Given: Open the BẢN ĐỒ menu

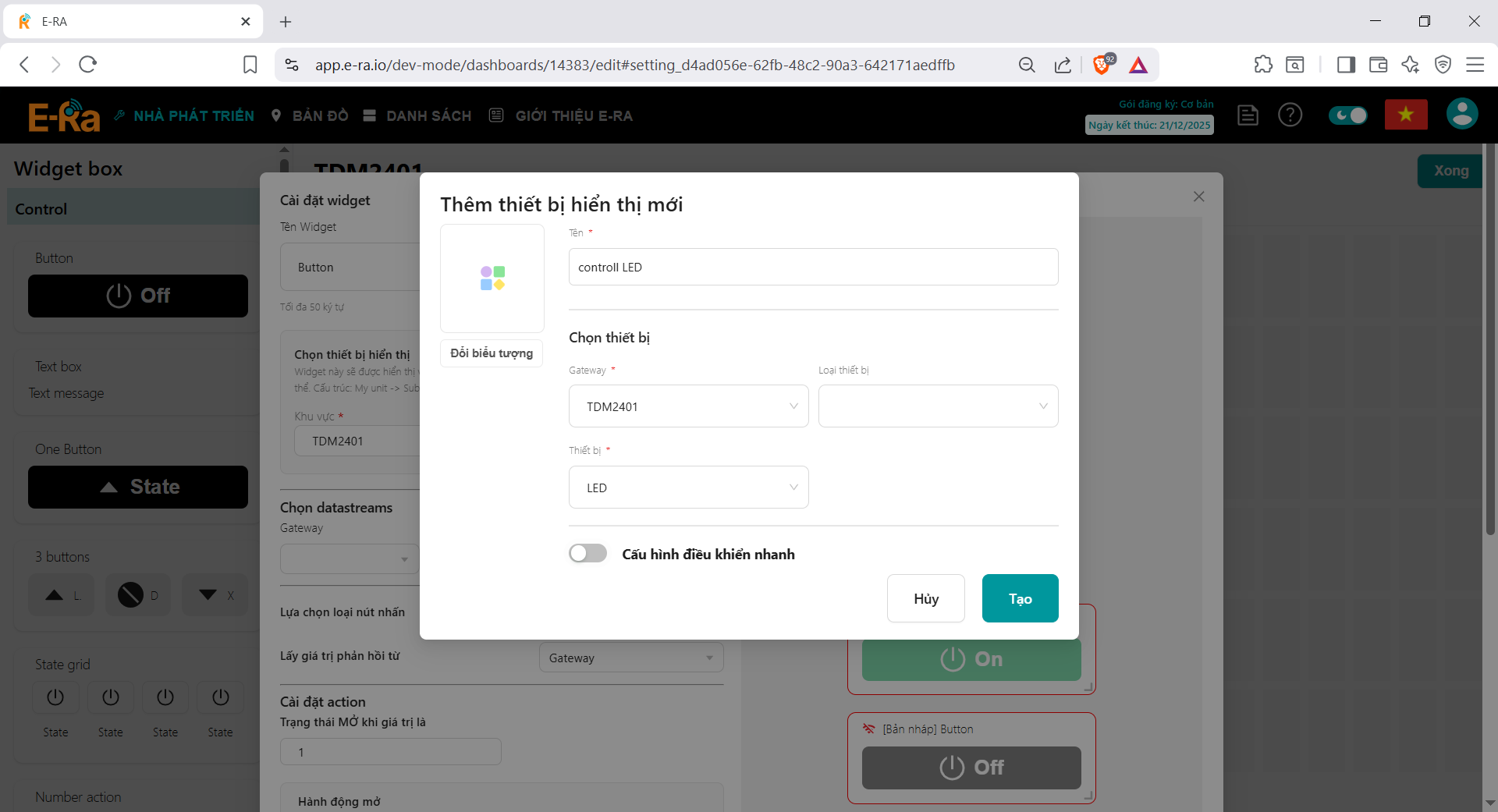Looking at the screenshot, I should (310, 116).
